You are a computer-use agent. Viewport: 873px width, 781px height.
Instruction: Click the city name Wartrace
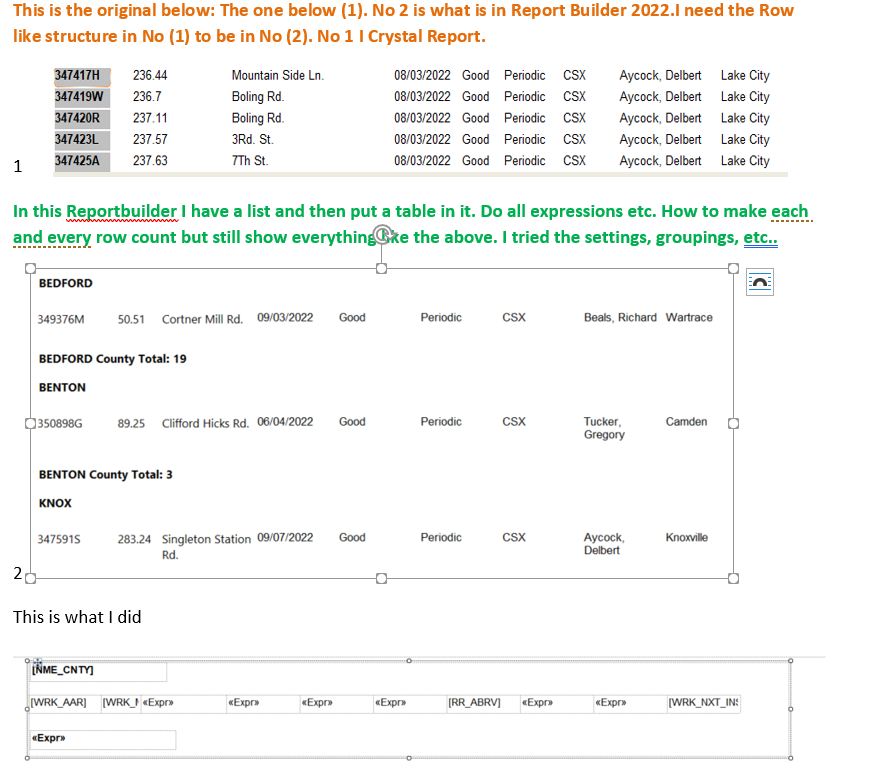tap(689, 317)
